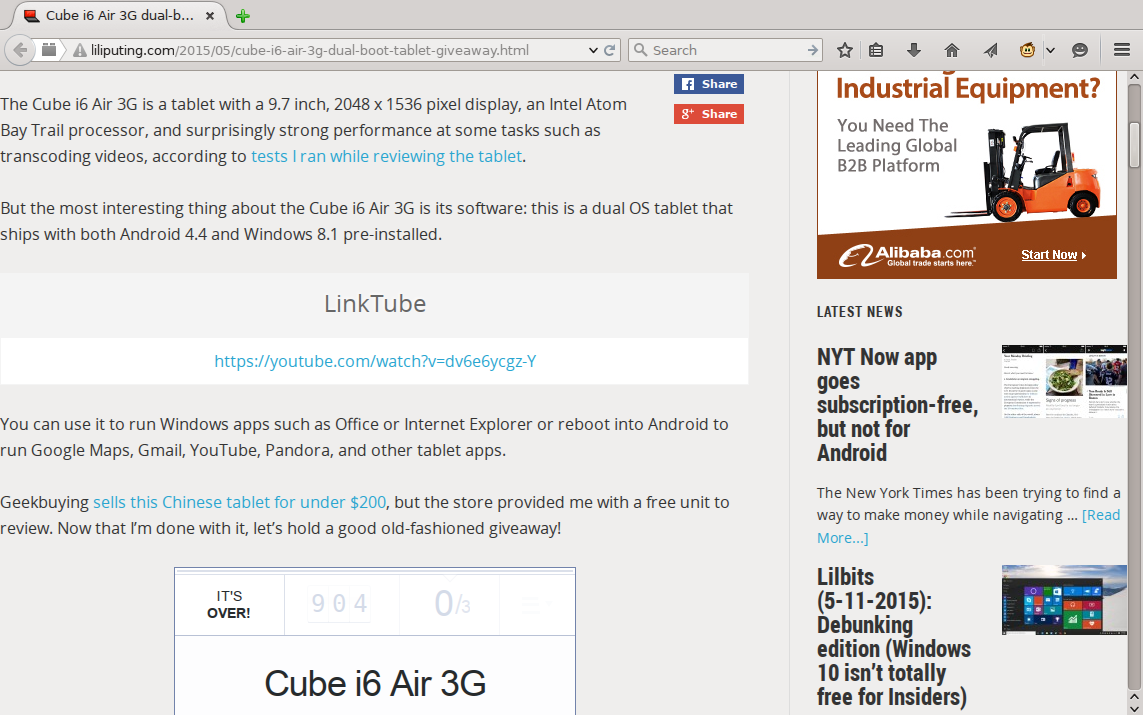1143x715 pixels.
Task: Click the paper plane send icon
Action: tap(990, 50)
